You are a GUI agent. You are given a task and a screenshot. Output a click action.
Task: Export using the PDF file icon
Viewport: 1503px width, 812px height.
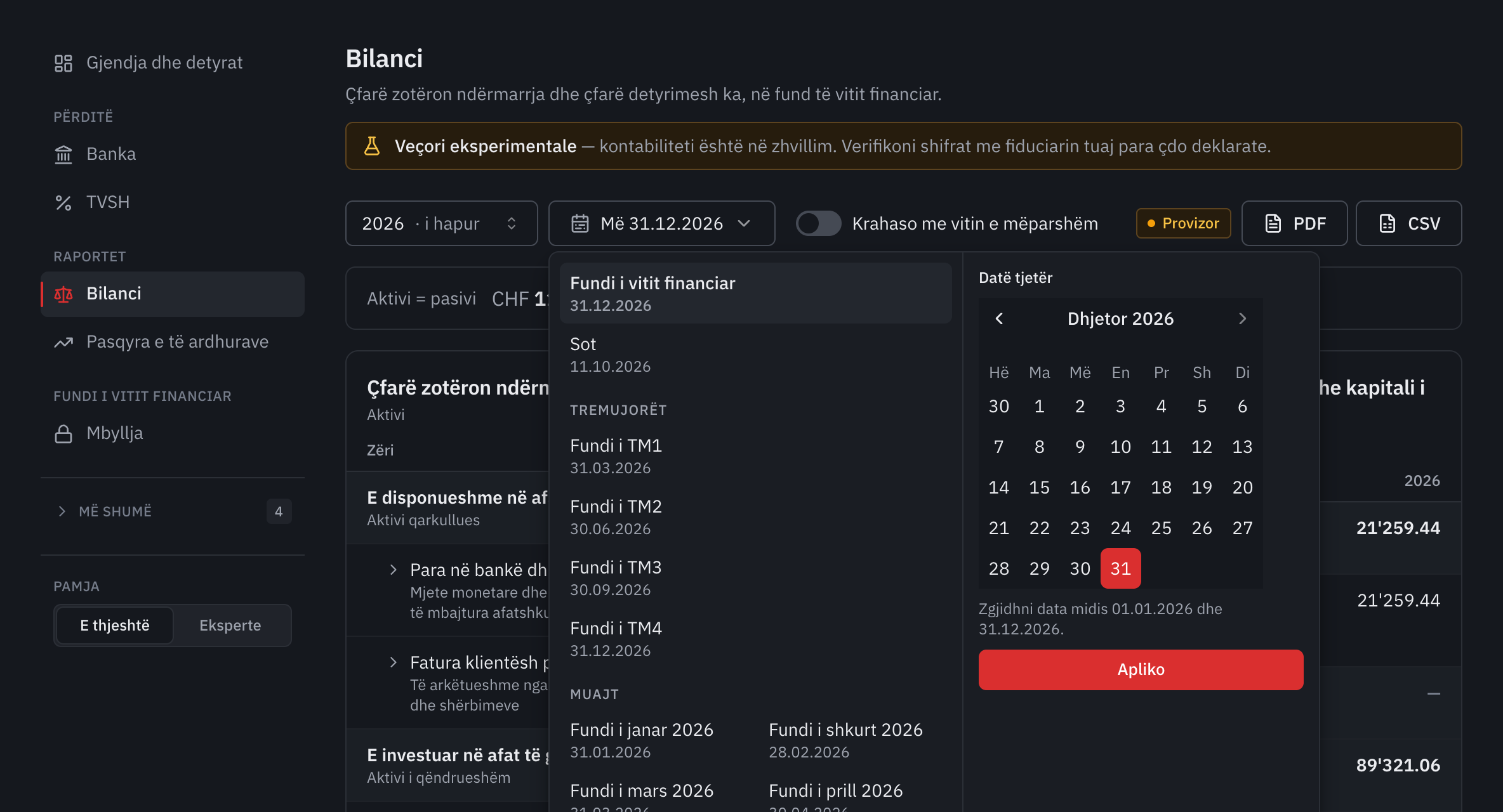[1273, 223]
